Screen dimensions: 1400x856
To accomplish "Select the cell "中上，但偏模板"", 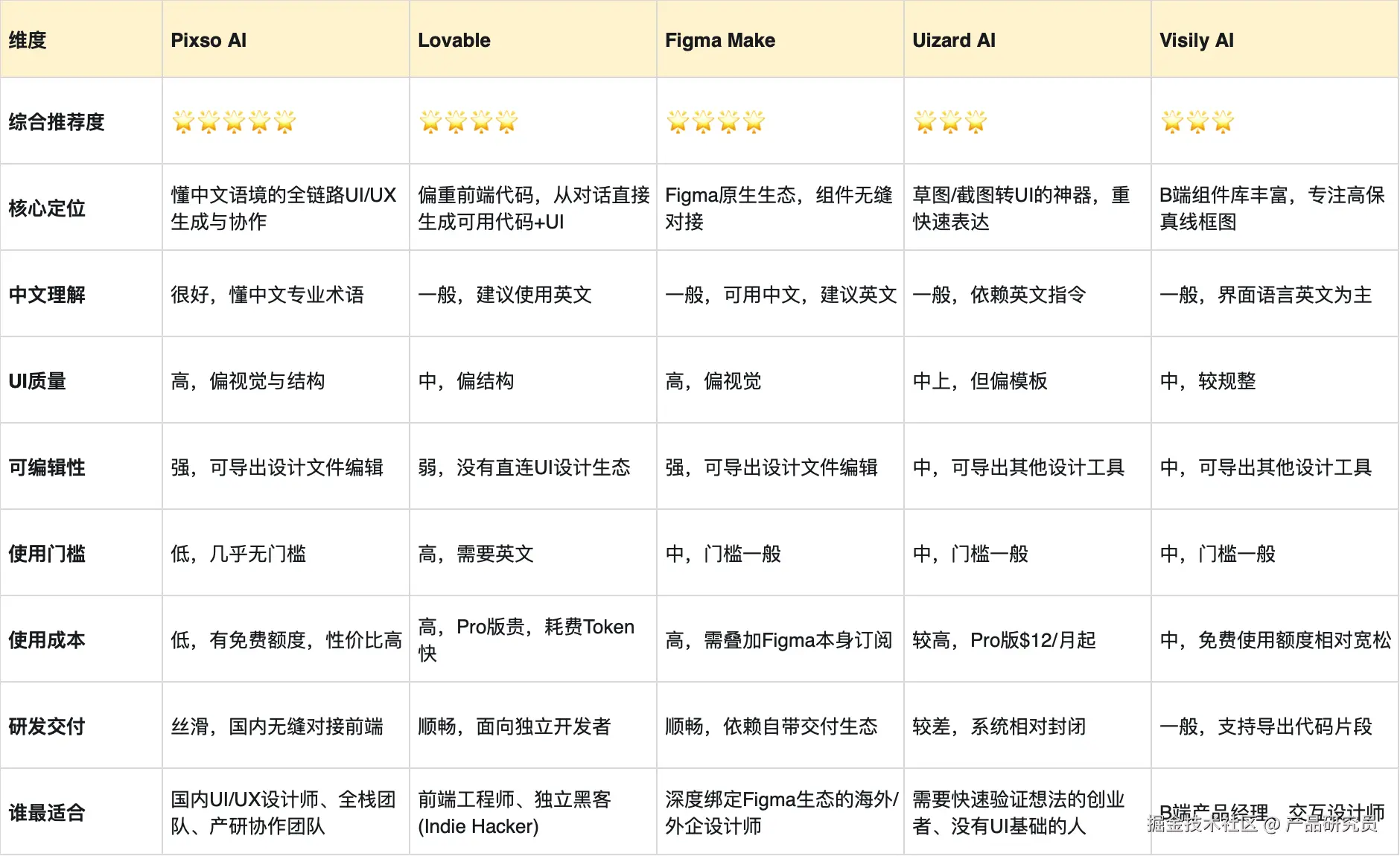I will tap(1028, 380).
